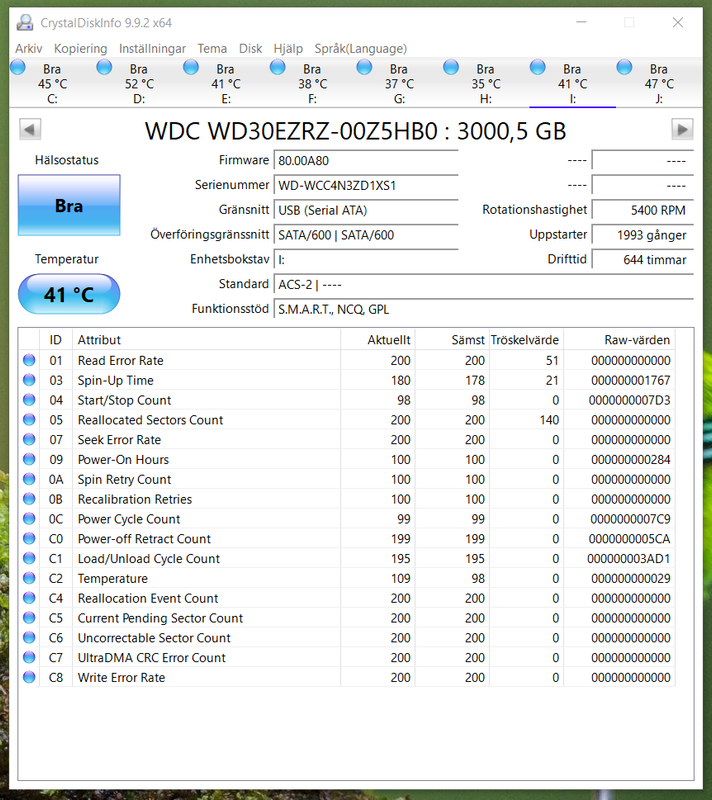Click status dot of Recalibration Retries

click(29, 499)
